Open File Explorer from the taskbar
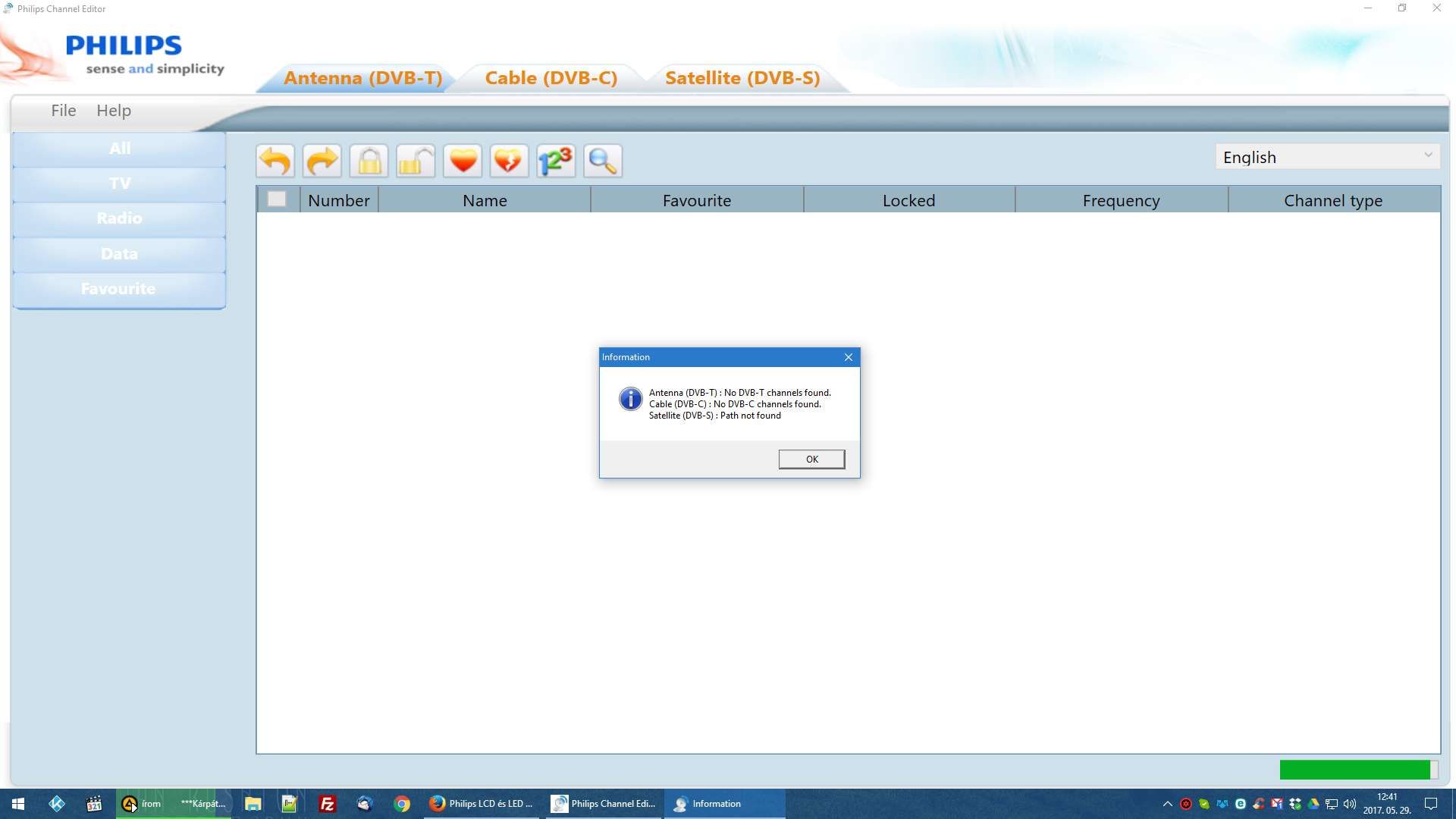This screenshot has height=819, width=1456. tap(253, 804)
